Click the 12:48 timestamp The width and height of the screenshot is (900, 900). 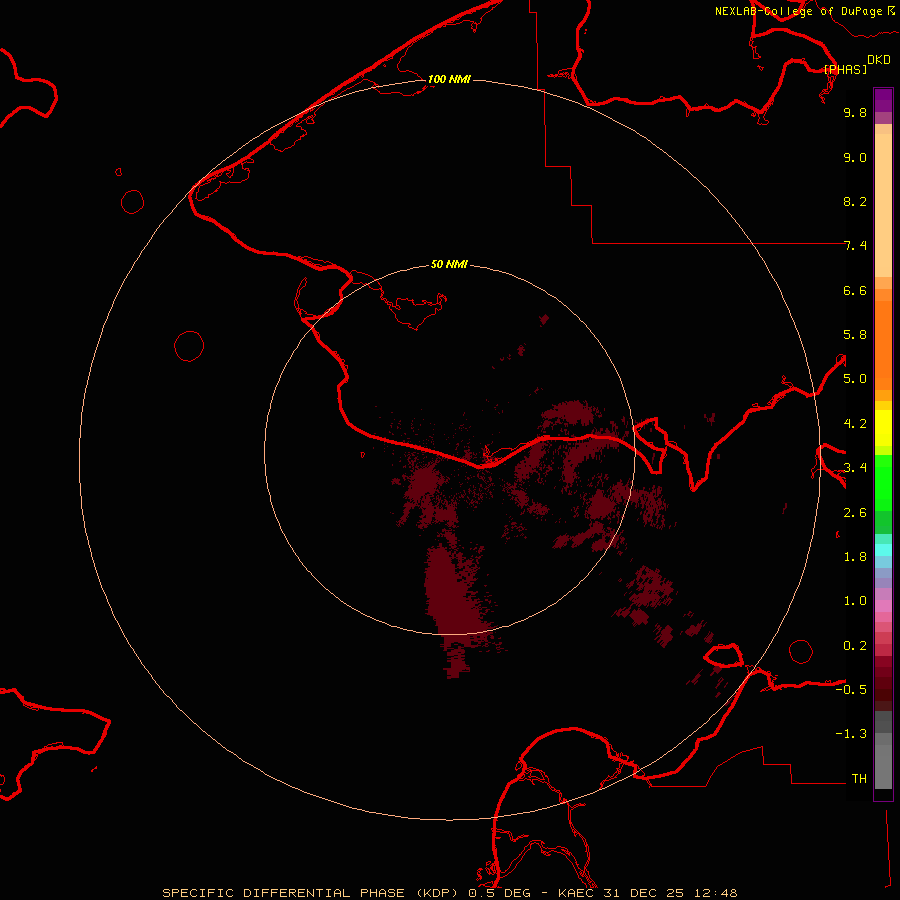pos(714,893)
